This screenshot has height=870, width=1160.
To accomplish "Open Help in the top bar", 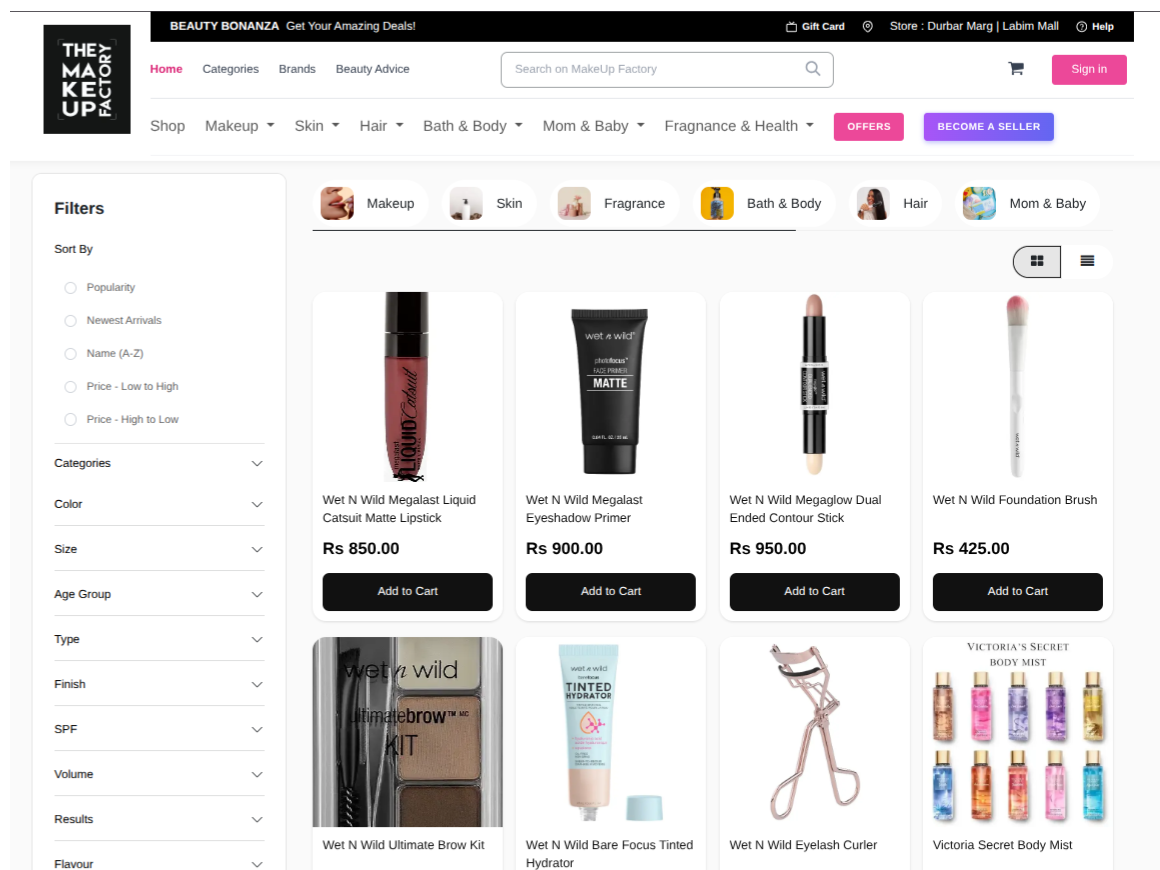I will 1095,27.
